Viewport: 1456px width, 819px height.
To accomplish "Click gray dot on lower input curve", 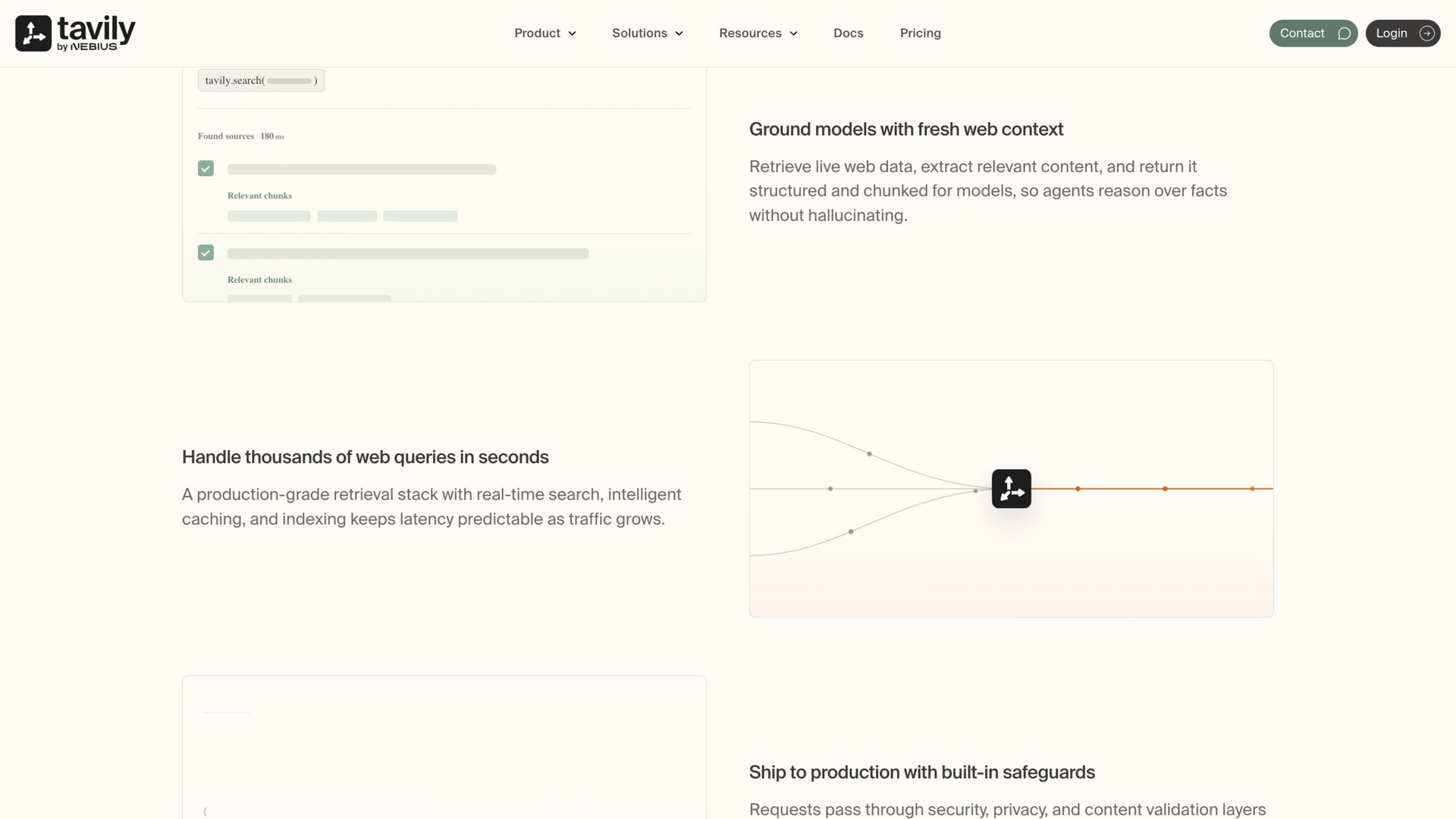I will 851,532.
